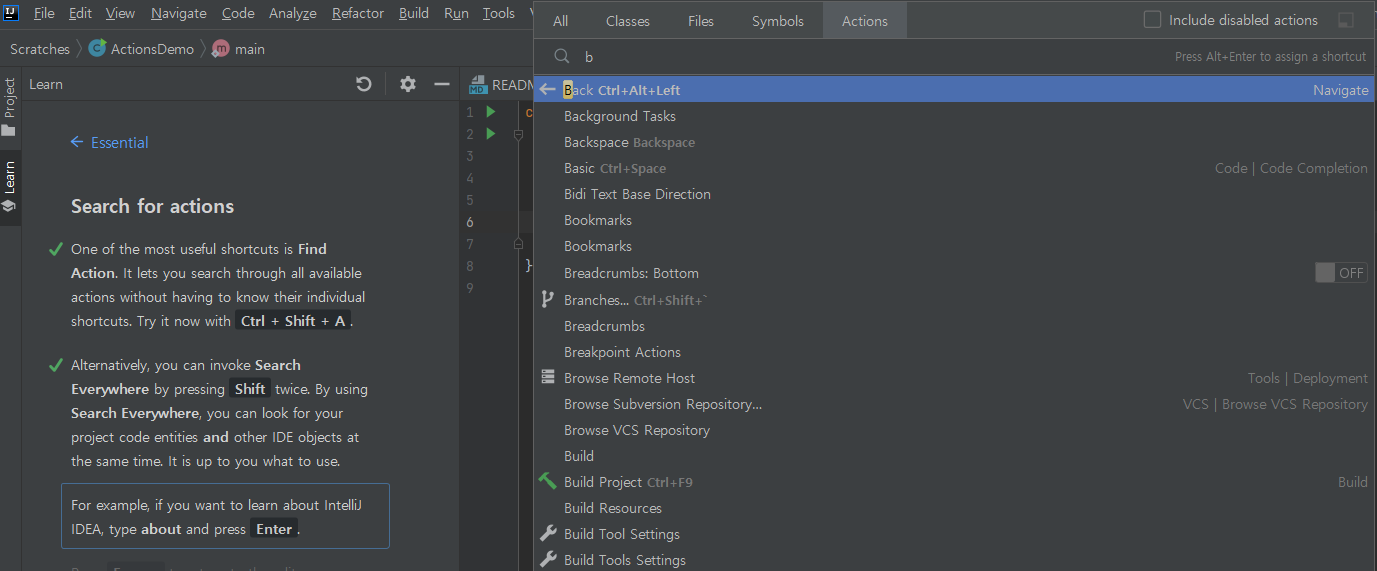Viewport: 1377px width, 571px height.
Task: Select Bidi Text Base Direction
Action: coord(954,194)
